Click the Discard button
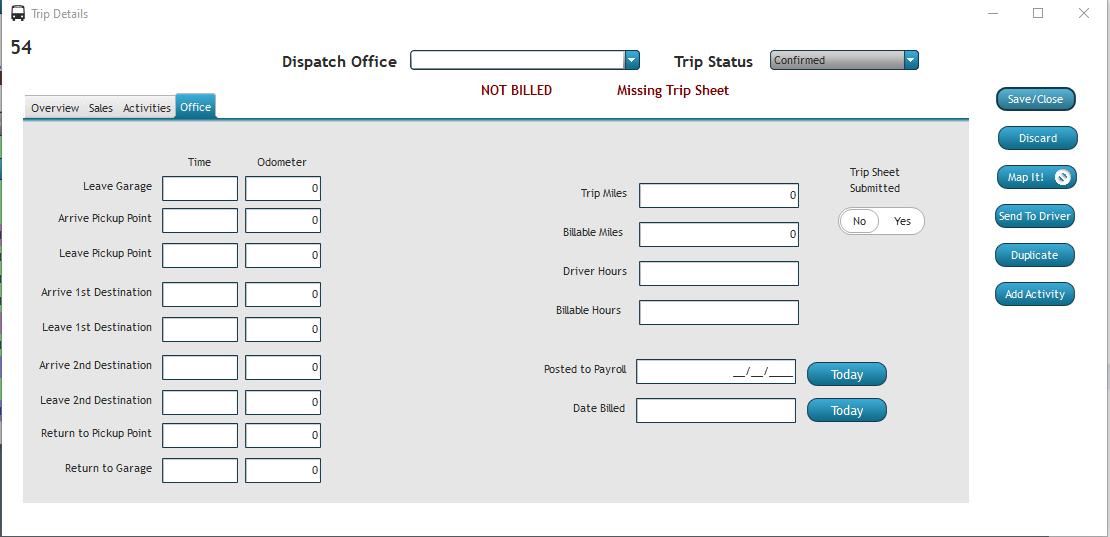Viewport: 1110px width, 537px height. (x=1037, y=138)
